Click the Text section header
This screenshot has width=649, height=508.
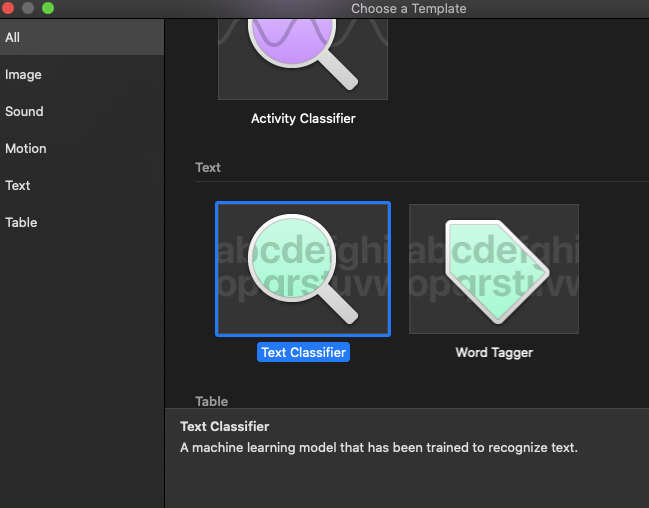208,167
